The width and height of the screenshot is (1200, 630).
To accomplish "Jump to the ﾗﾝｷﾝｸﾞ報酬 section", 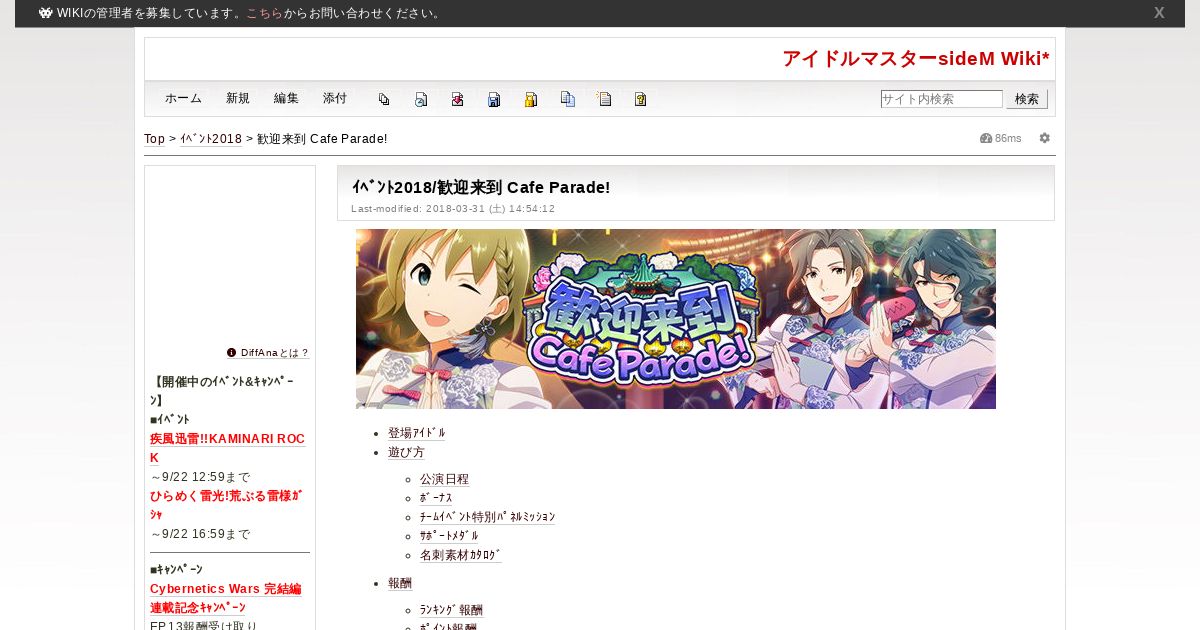I will 451,610.
